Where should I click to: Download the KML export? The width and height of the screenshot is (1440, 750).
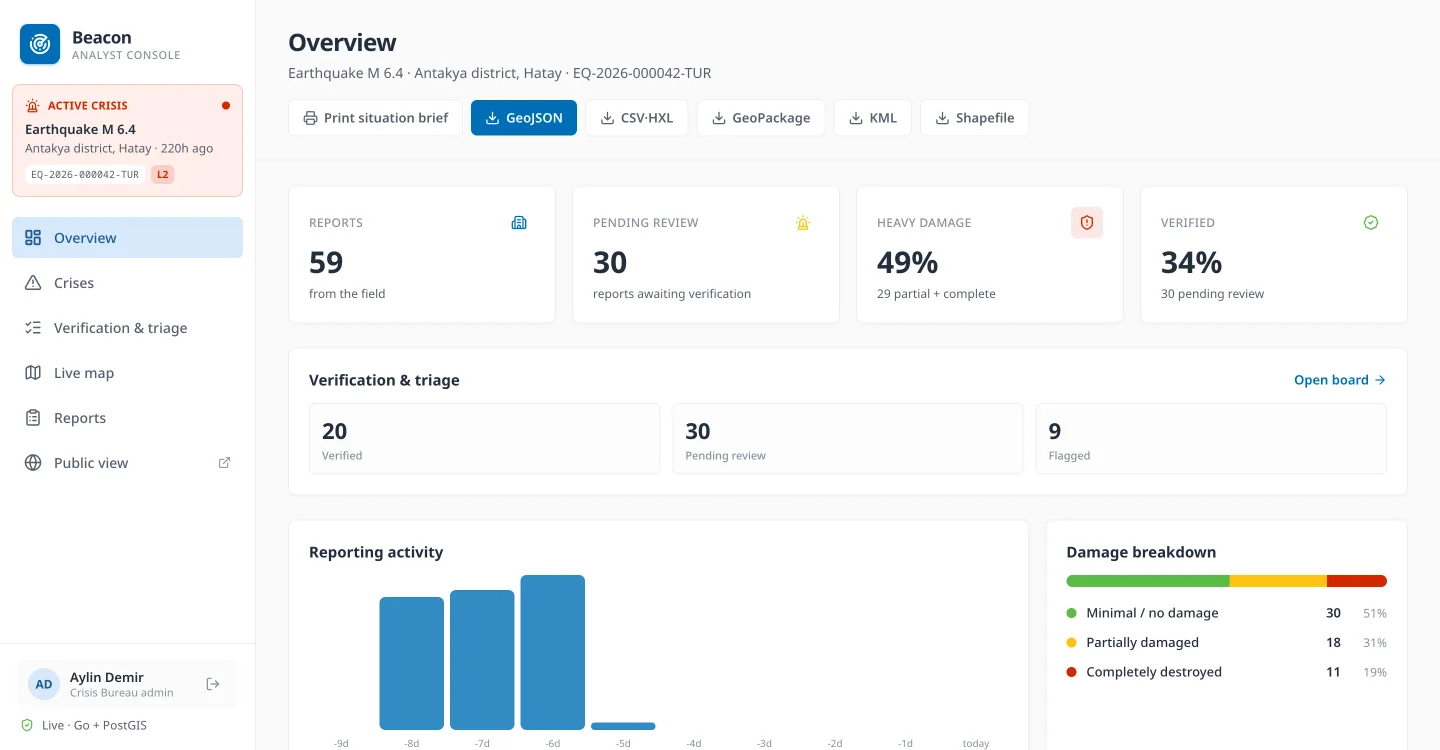(x=873, y=118)
